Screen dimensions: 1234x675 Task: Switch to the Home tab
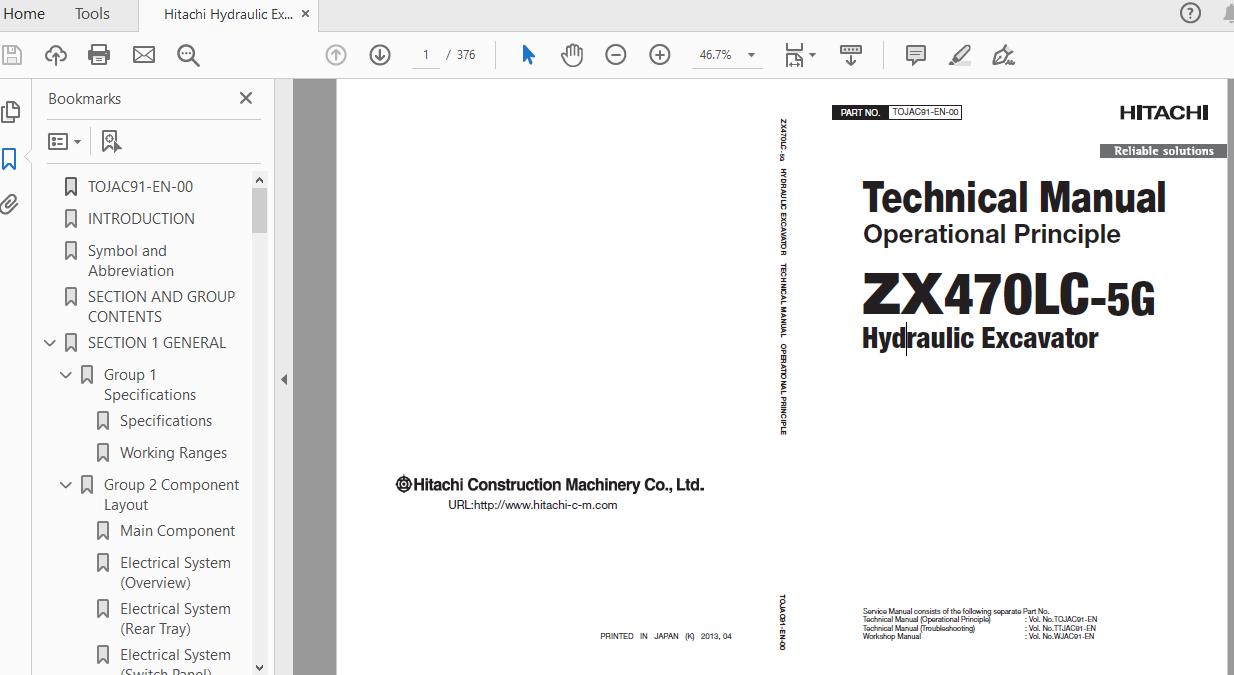pyautogui.click(x=24, y=14)
